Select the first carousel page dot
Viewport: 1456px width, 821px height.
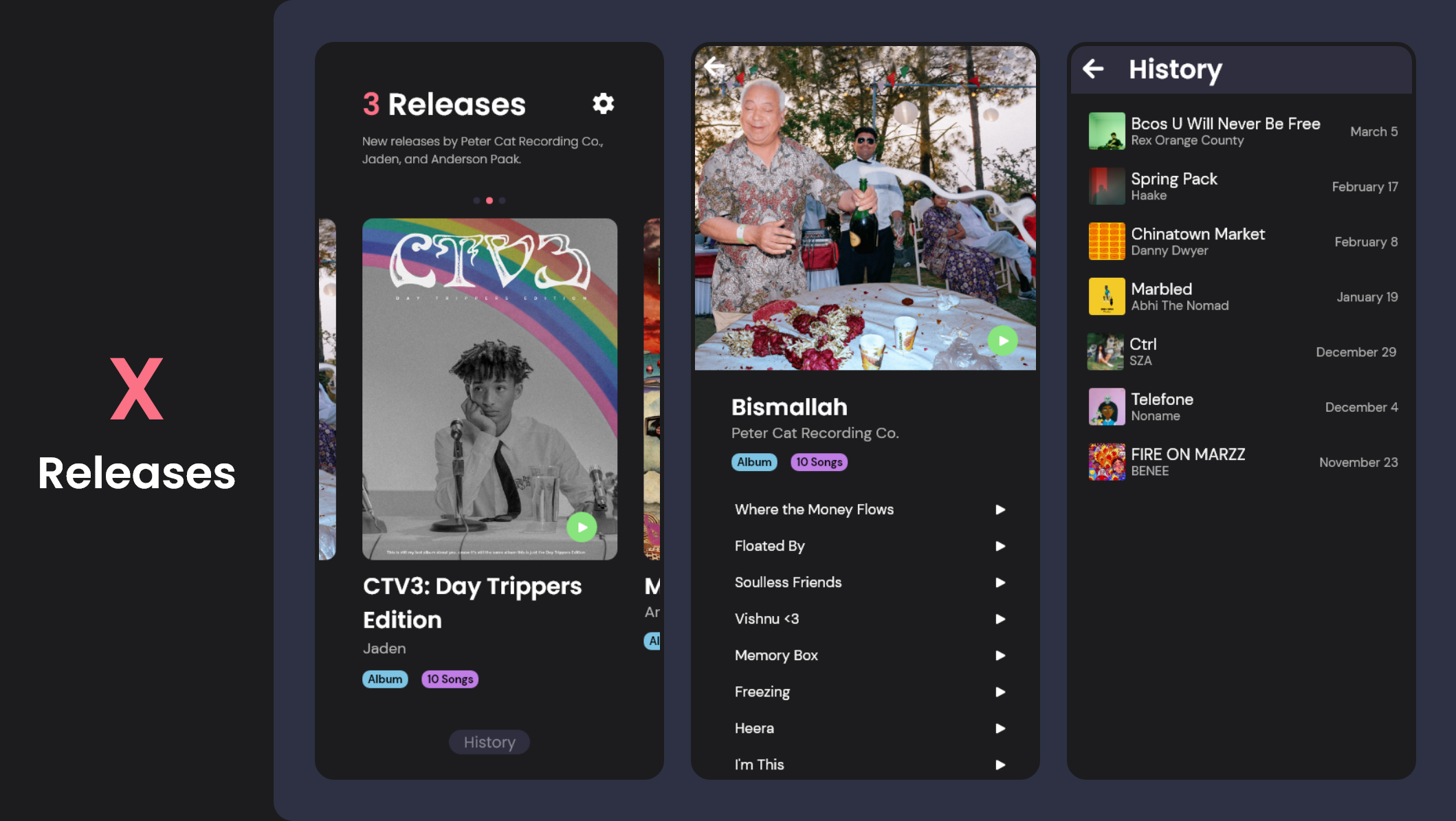[x=476, y=201]
